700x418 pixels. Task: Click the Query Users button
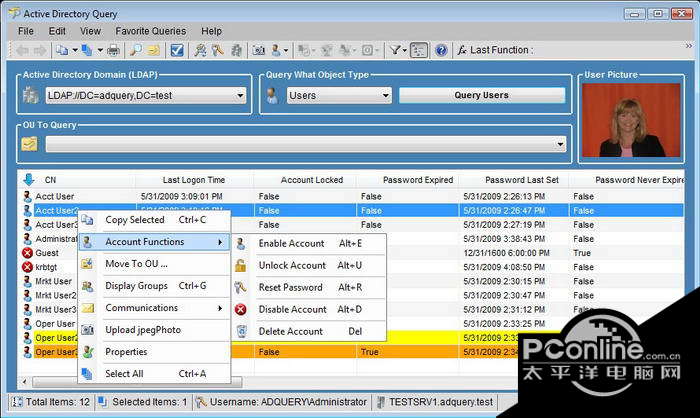tap(482, 95)
